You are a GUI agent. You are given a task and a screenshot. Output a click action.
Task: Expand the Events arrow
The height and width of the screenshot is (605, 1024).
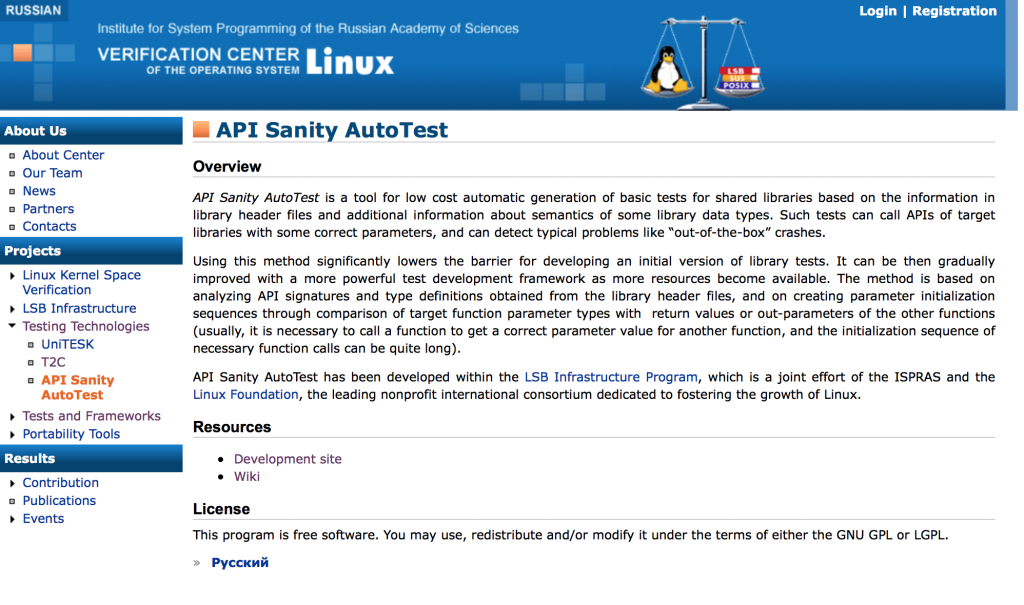(12, 519)
